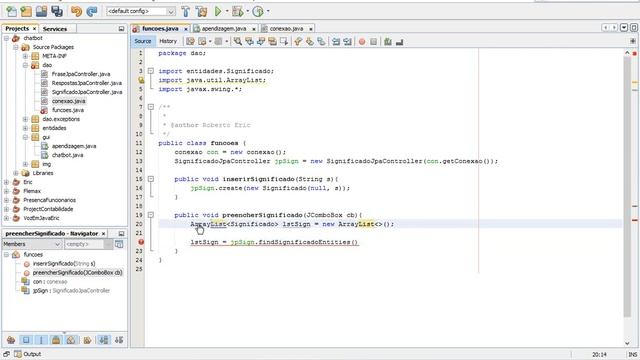The image size is (640, 360).
Task: Select the Source view button
Action: (142, 41)
